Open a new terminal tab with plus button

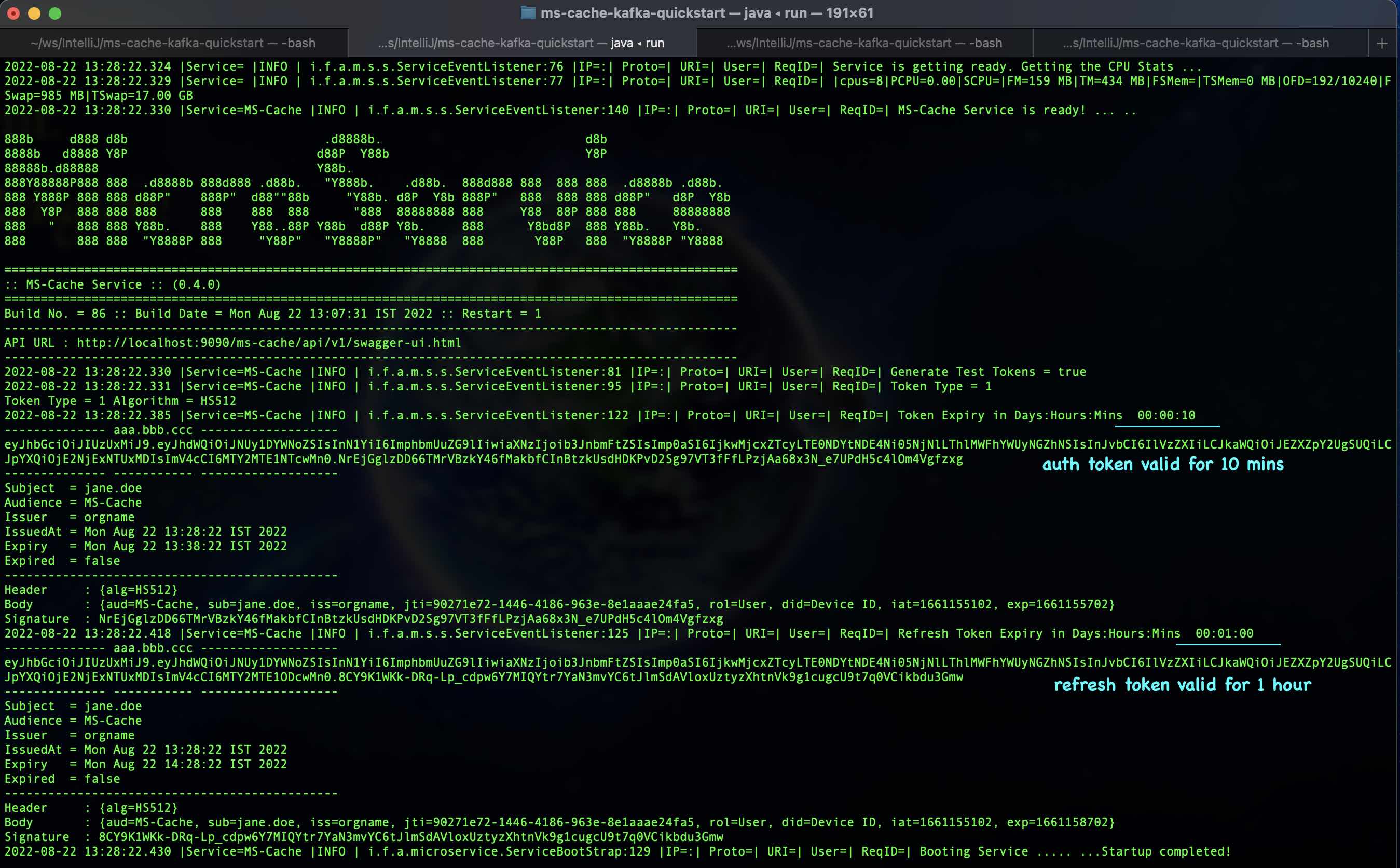coord(1382,43)
